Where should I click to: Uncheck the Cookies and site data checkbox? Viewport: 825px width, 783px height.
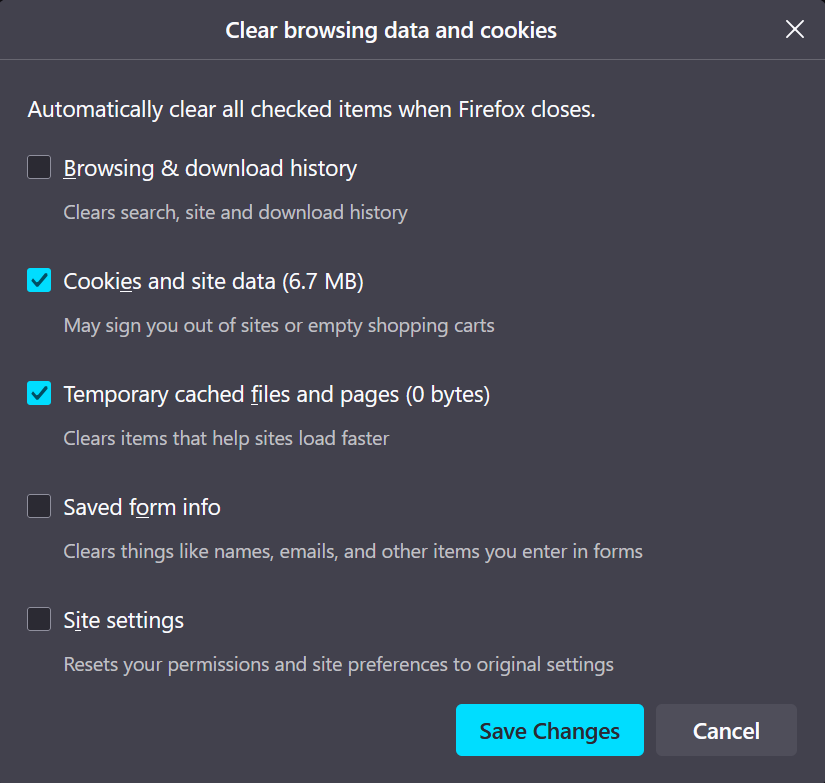39,281
